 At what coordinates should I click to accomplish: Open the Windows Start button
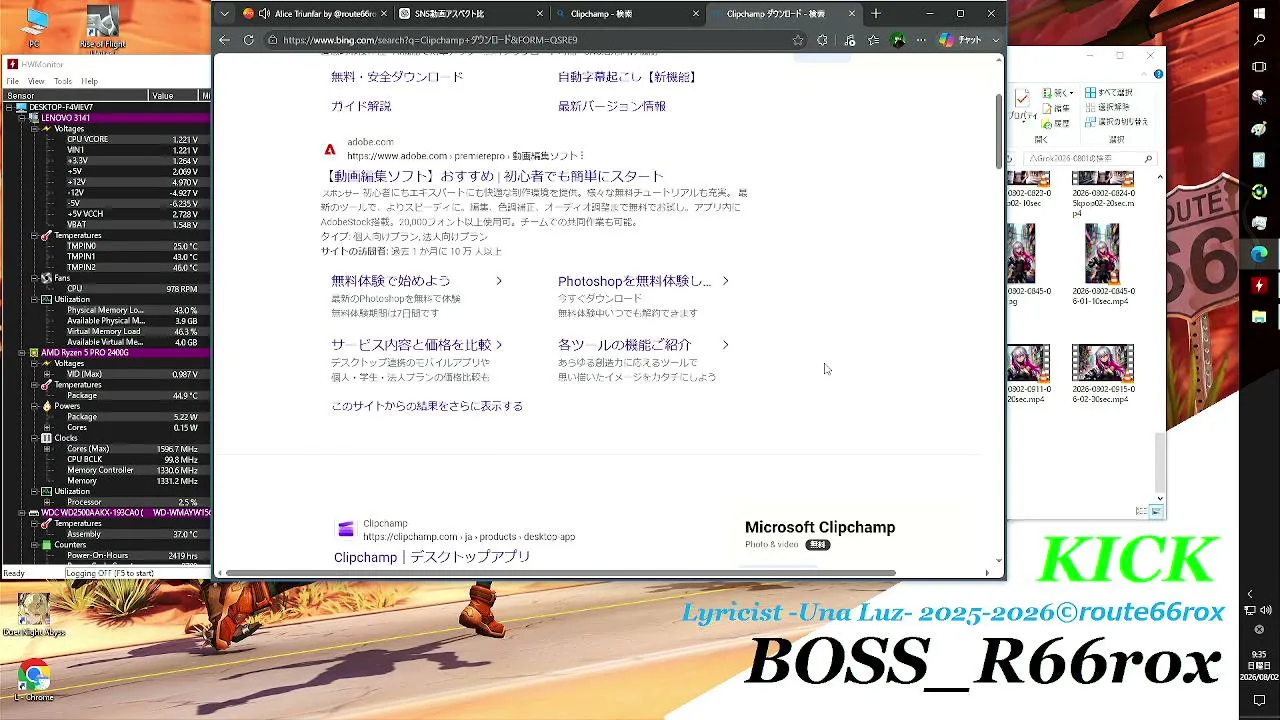point(1259,13)
